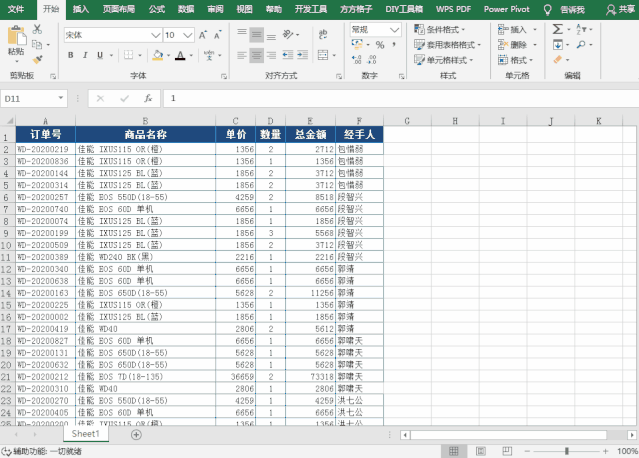Image resolution: width=639 pixels, height=458 pixels.
Task: Click the Insert Function fx icon
Action: (x=148, y=98)
